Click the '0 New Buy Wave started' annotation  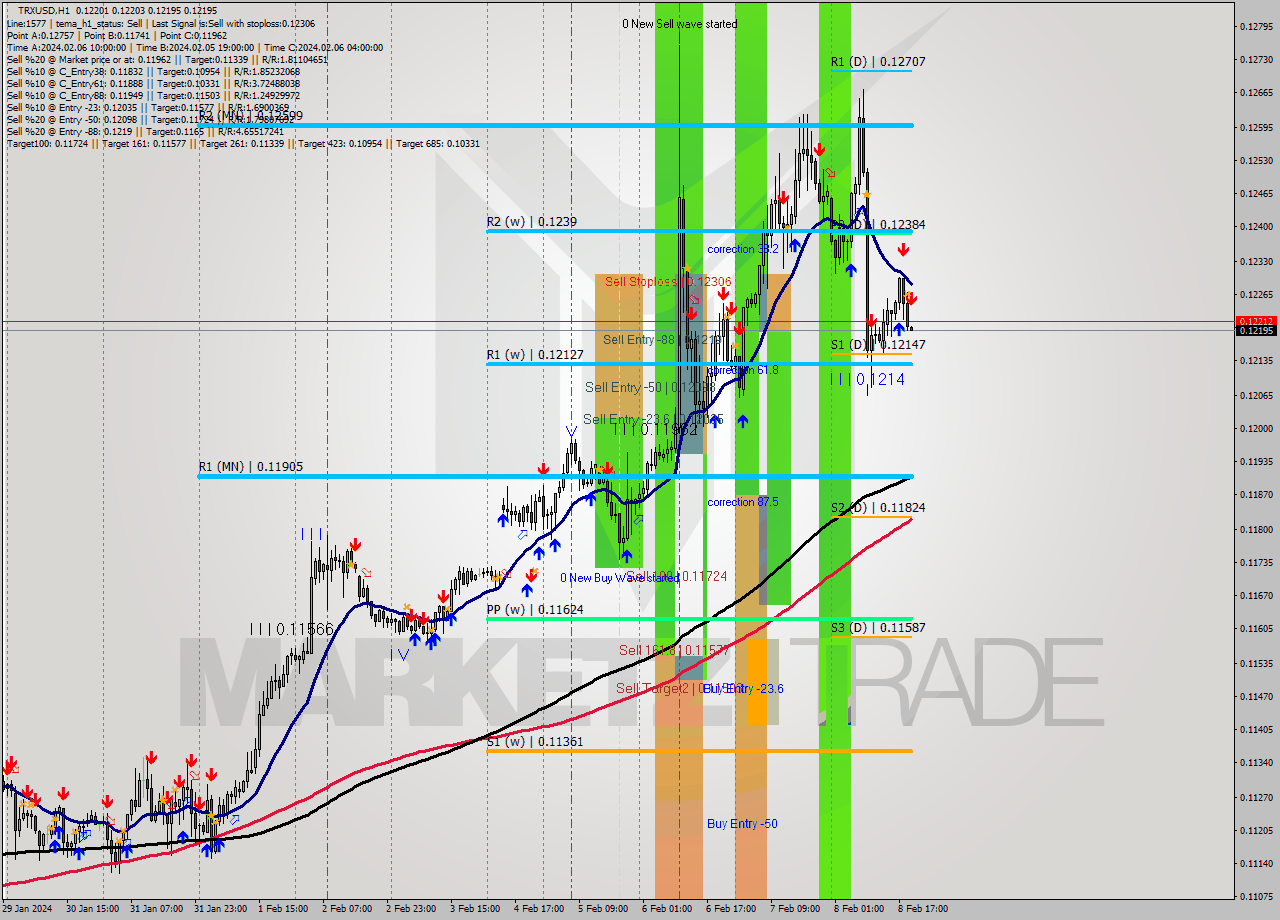pos(619,577)
